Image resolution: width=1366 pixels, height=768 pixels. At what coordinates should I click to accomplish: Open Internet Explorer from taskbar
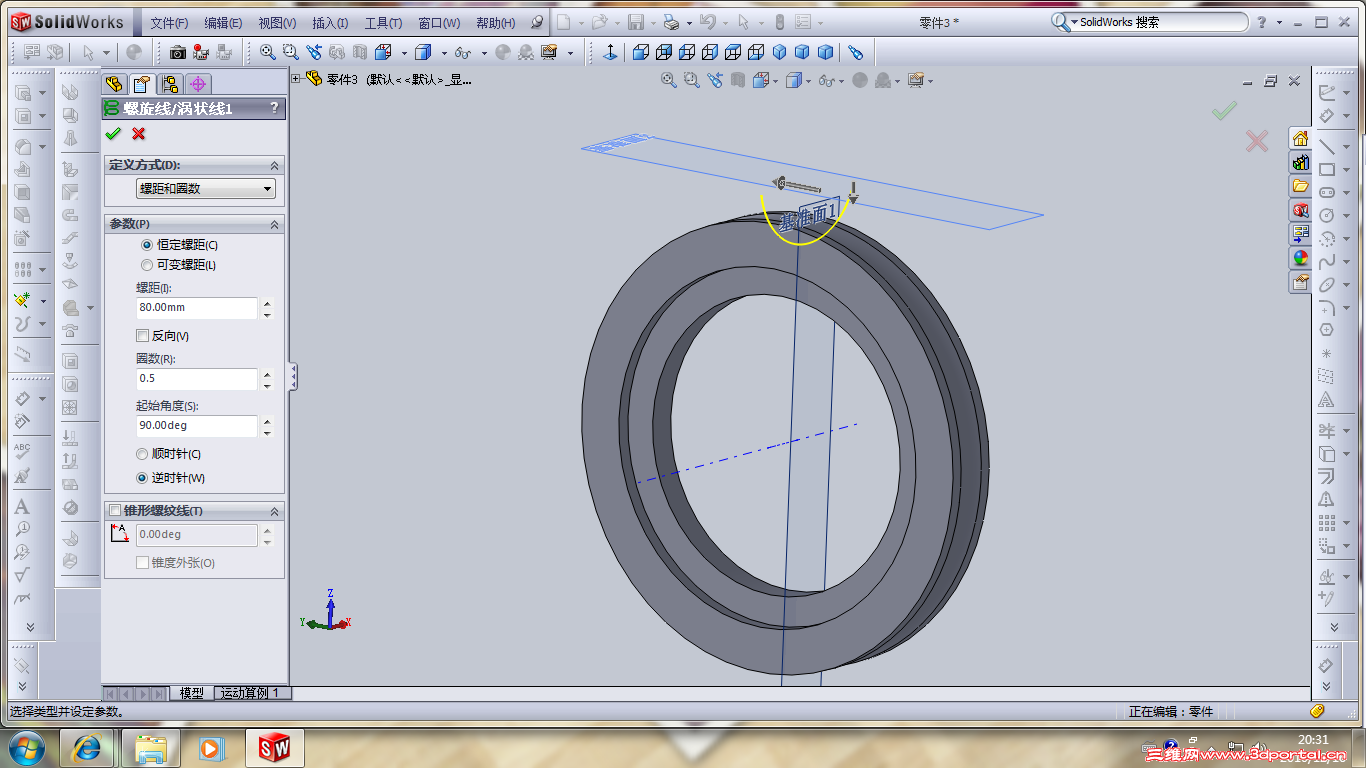click(86, 748)
